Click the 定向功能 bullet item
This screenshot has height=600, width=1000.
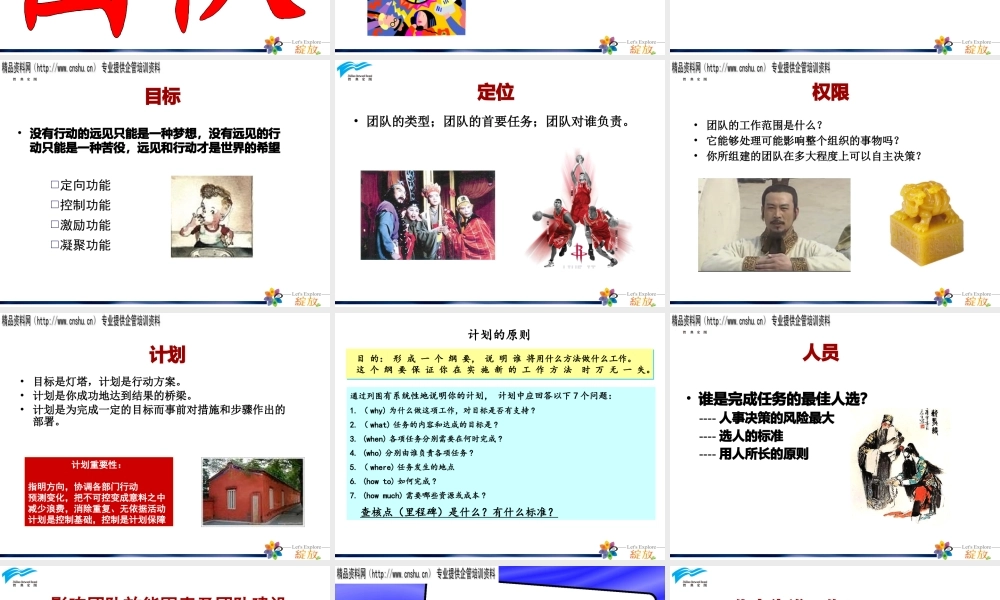pyautogui.click(x=81, y=185)
